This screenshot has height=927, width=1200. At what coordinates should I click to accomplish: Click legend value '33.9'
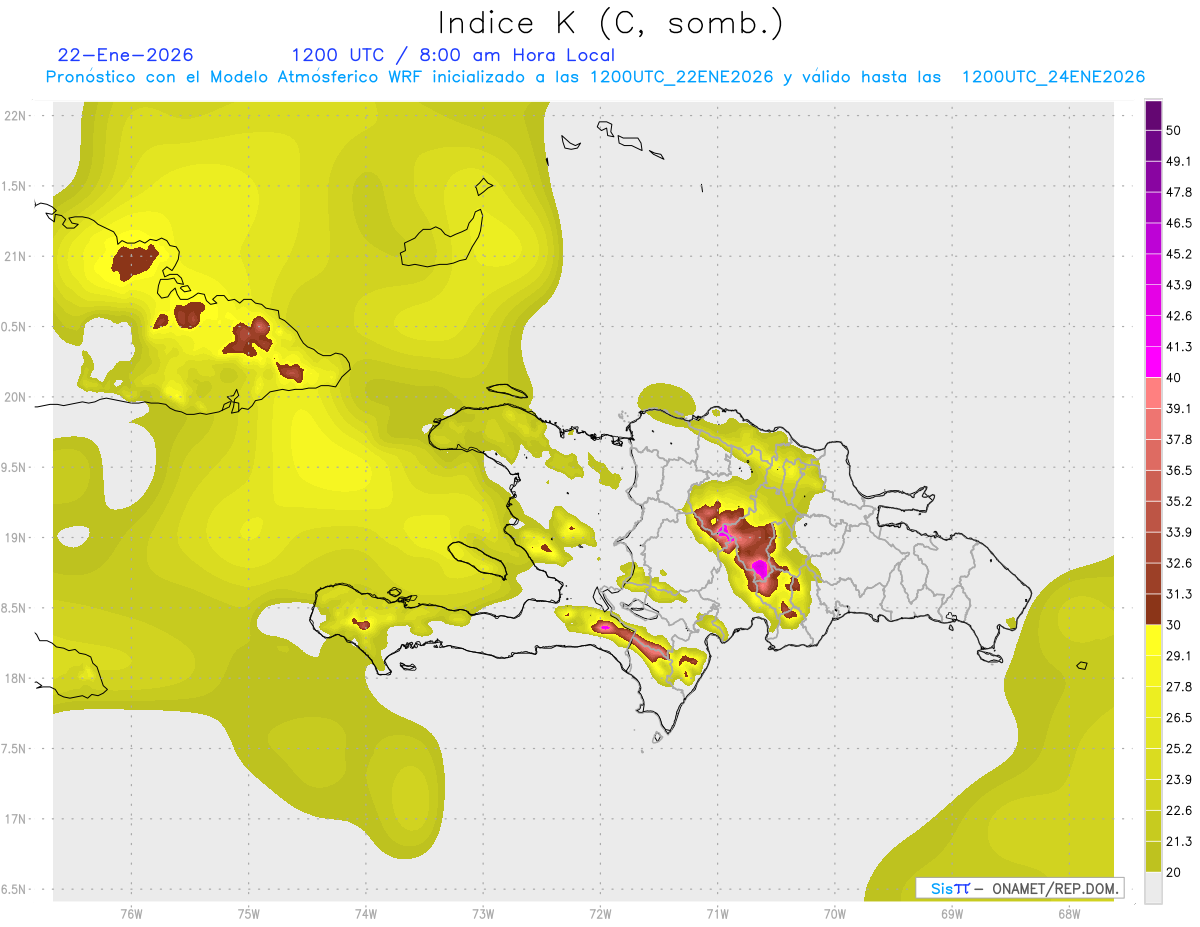click(x=1179, y=532)
